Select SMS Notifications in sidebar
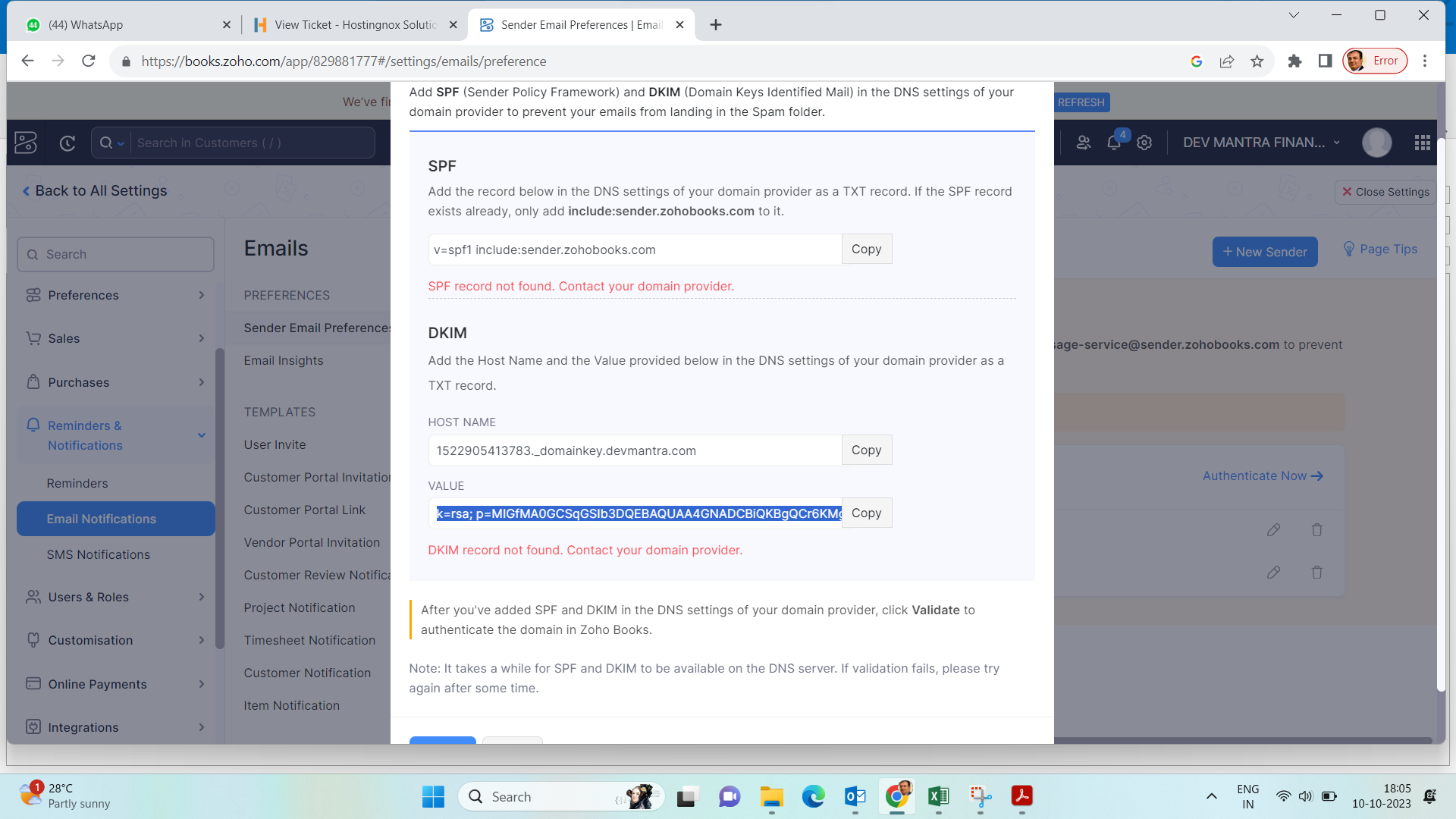The image size is (1456, 819). click(x=99, y=554)
